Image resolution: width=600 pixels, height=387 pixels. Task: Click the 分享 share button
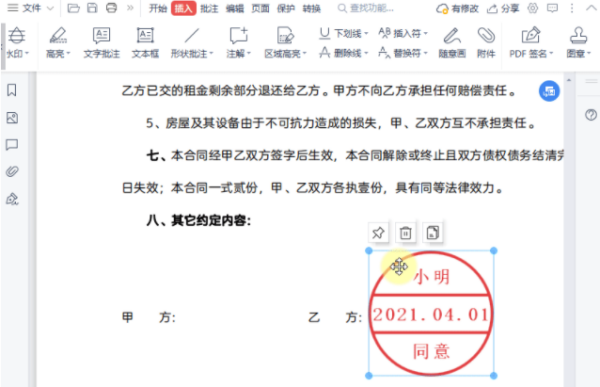503,8
